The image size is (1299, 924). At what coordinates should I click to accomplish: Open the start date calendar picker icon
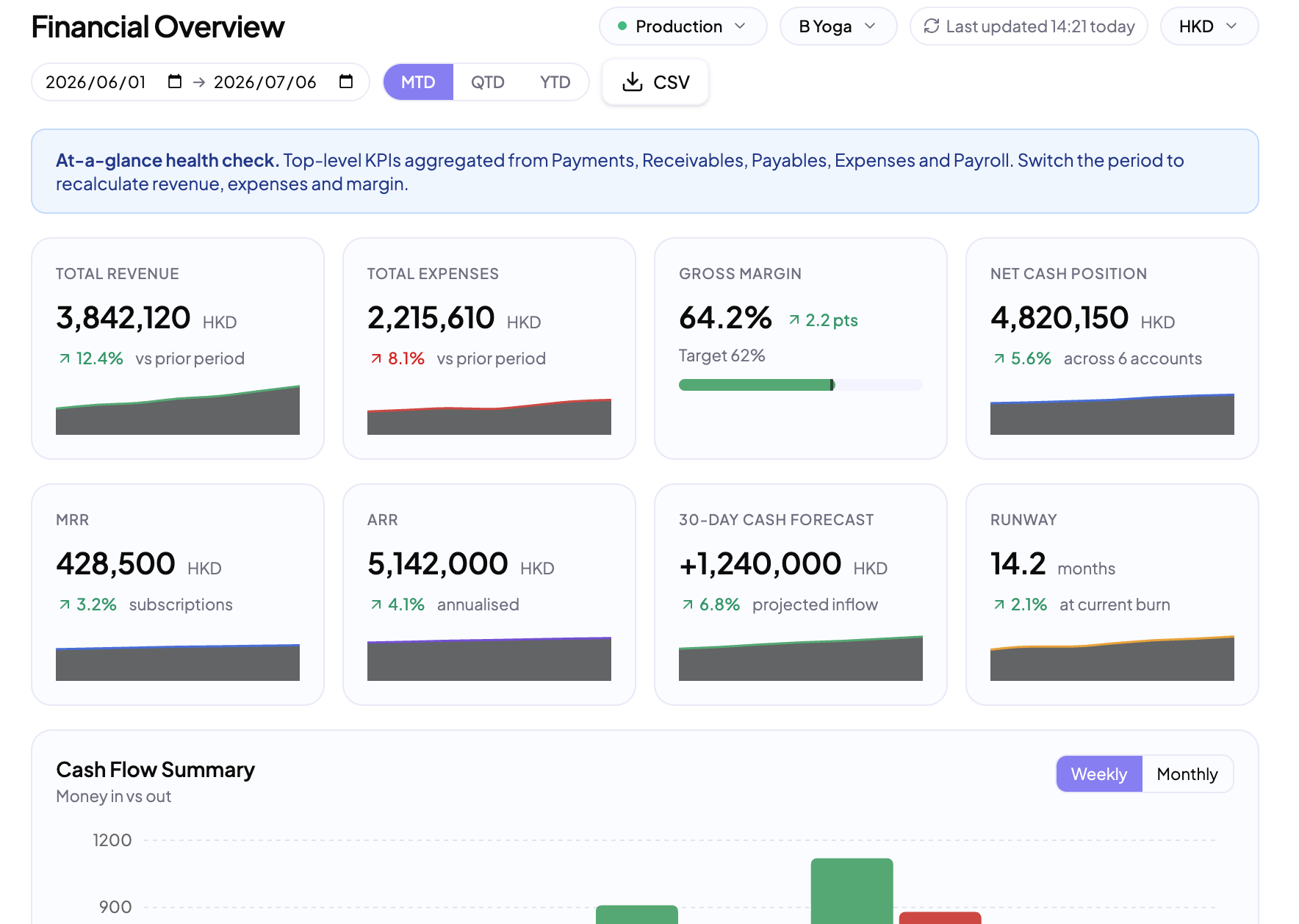coord(175,82)
